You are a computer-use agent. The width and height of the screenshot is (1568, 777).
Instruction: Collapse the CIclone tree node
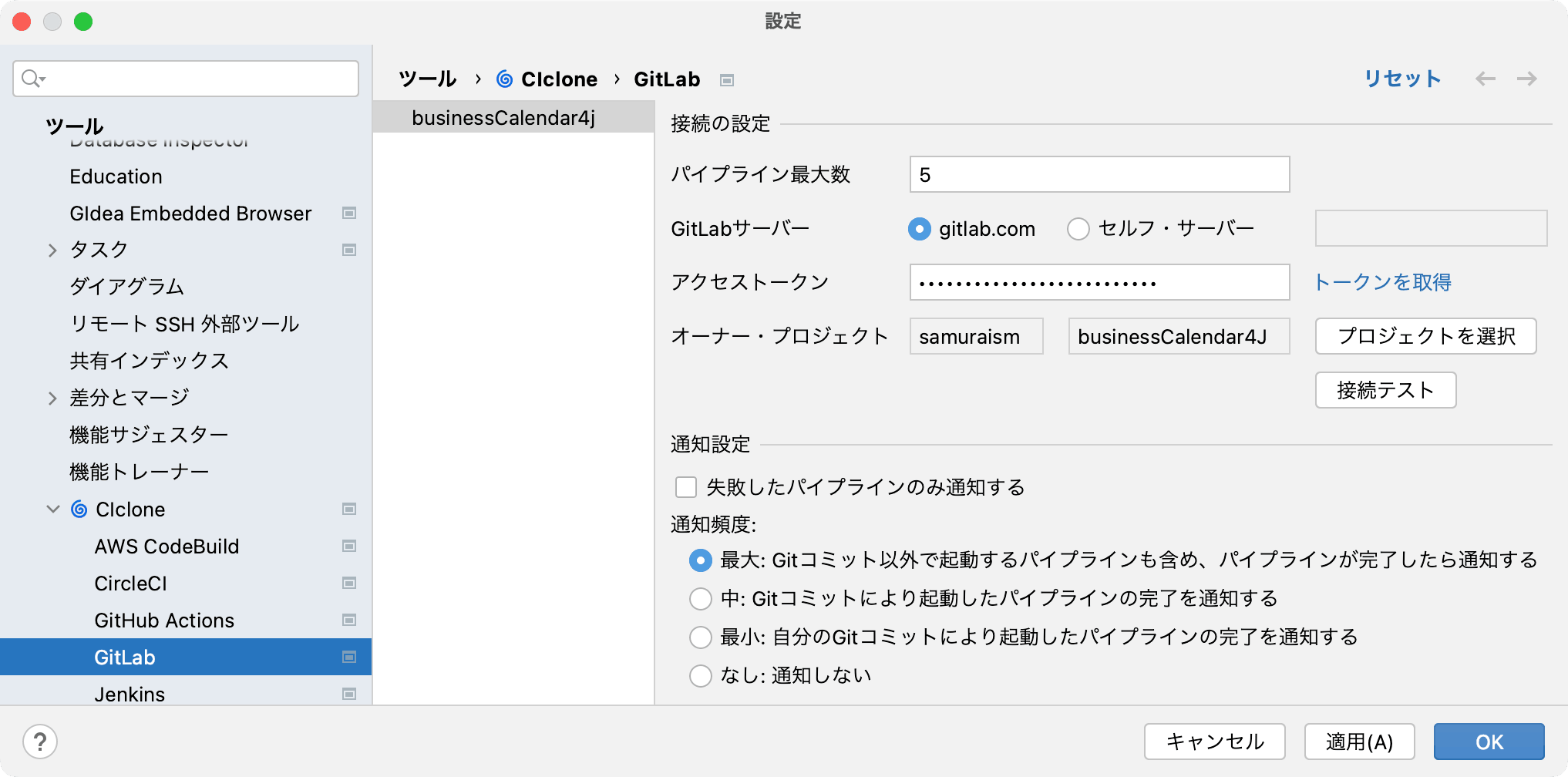(x=52, y=509)
